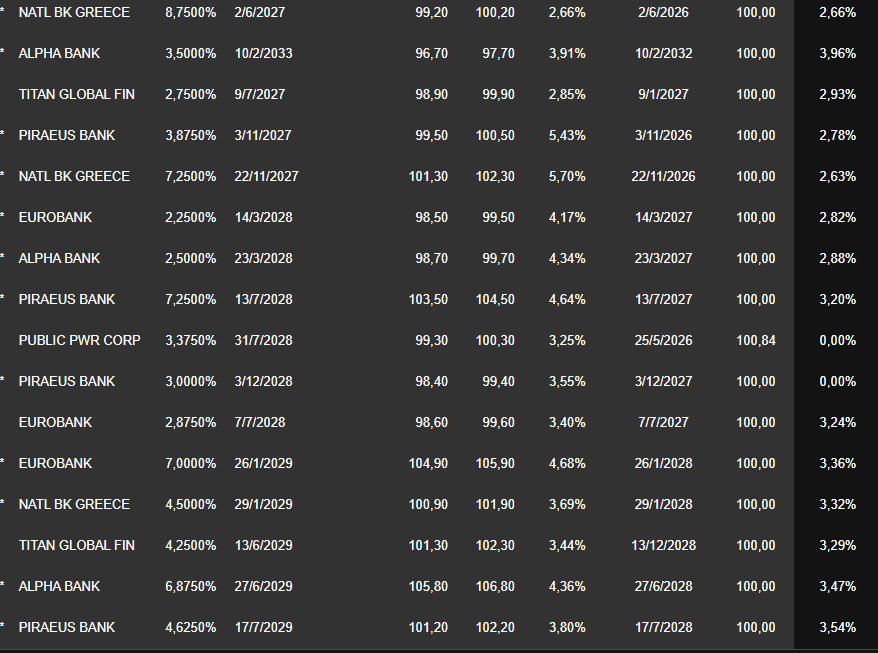Select the 4,34% yield value
The height and width of the screenshot is (653, 878).
tap(567, 258)
